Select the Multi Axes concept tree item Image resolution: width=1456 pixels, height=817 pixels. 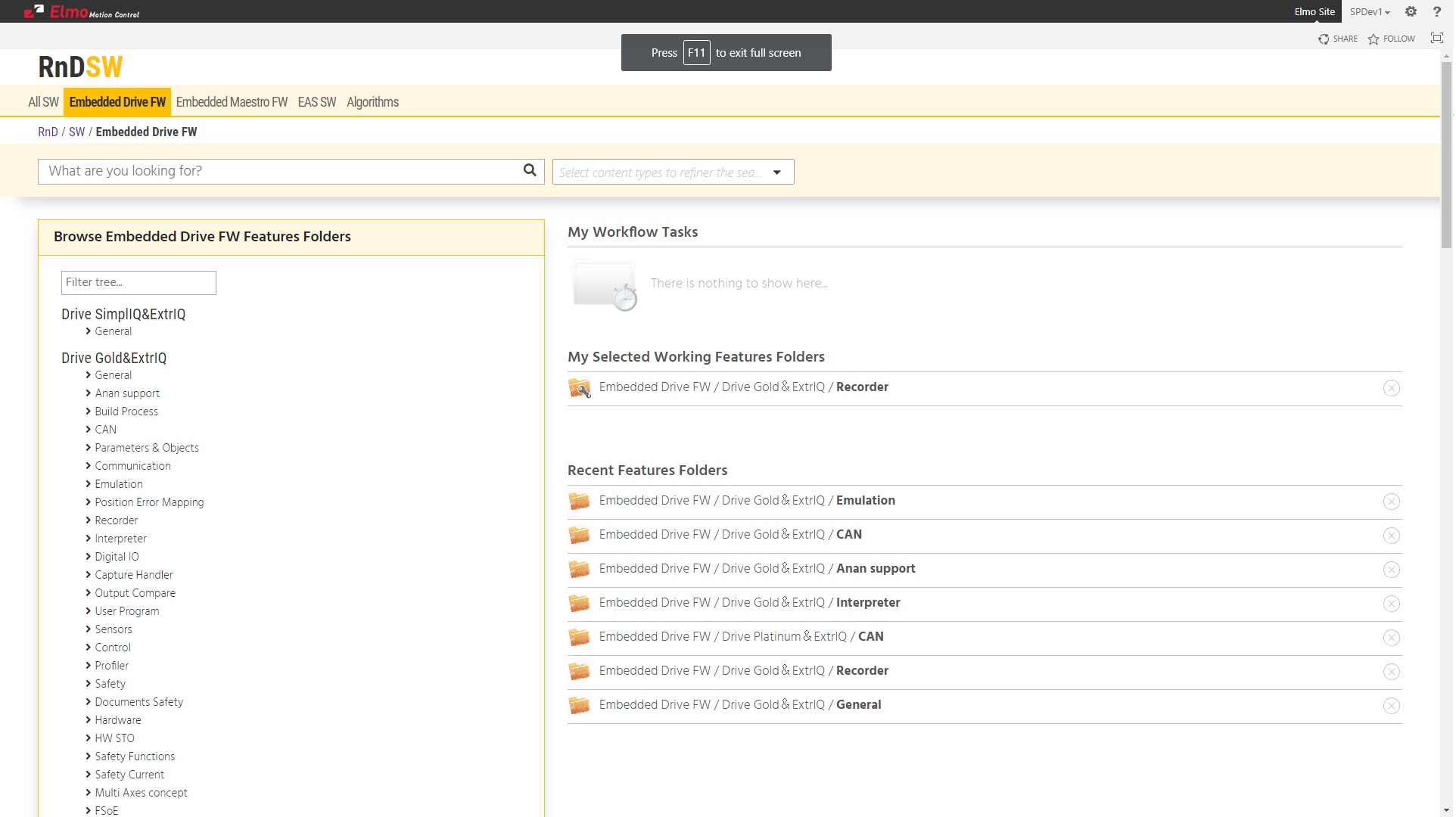coord(141,793)
